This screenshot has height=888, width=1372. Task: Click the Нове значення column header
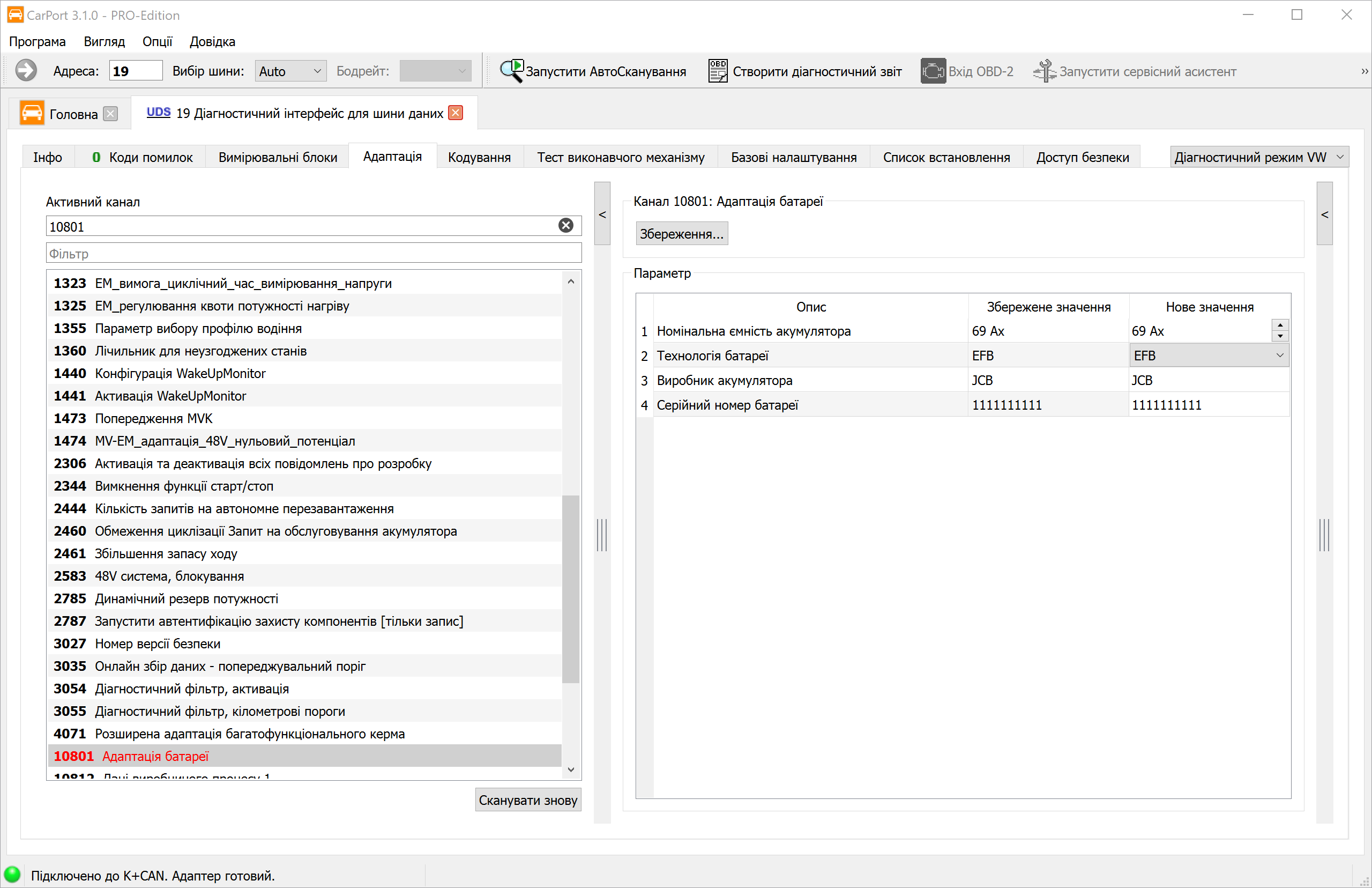(1210, 307)
